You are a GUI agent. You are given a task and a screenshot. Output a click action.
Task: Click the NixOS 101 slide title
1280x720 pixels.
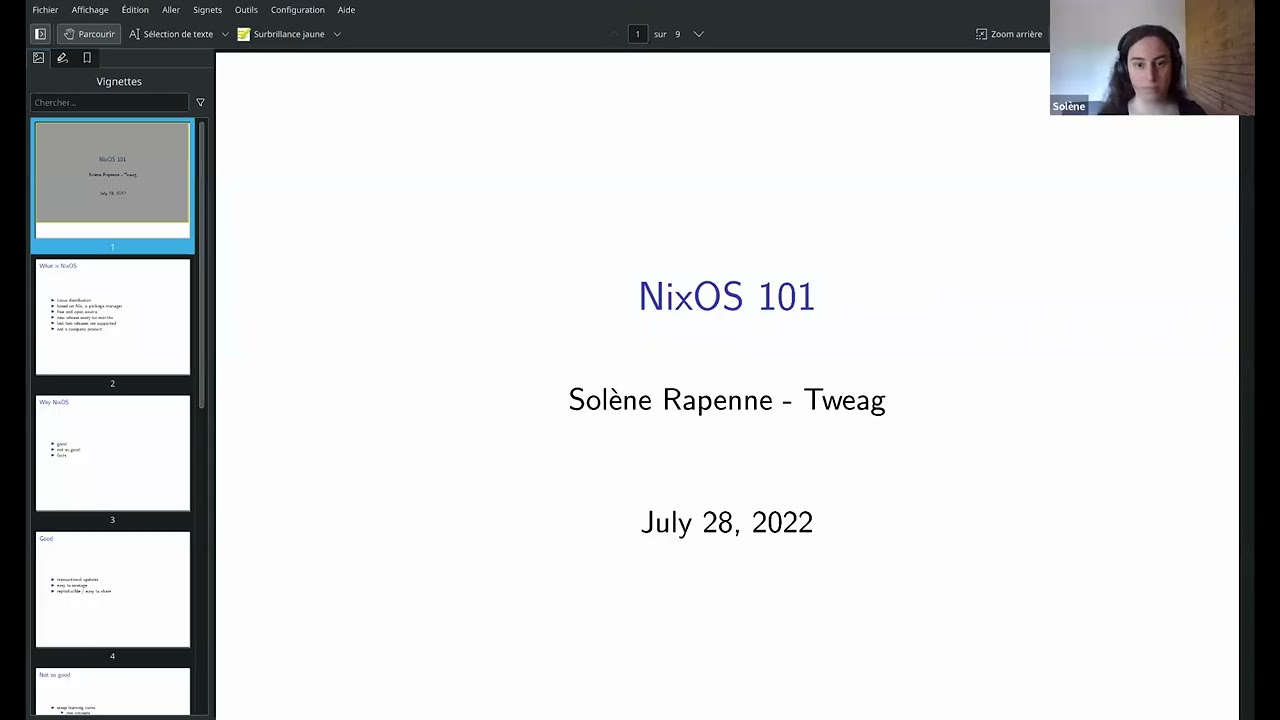[727, 296]
